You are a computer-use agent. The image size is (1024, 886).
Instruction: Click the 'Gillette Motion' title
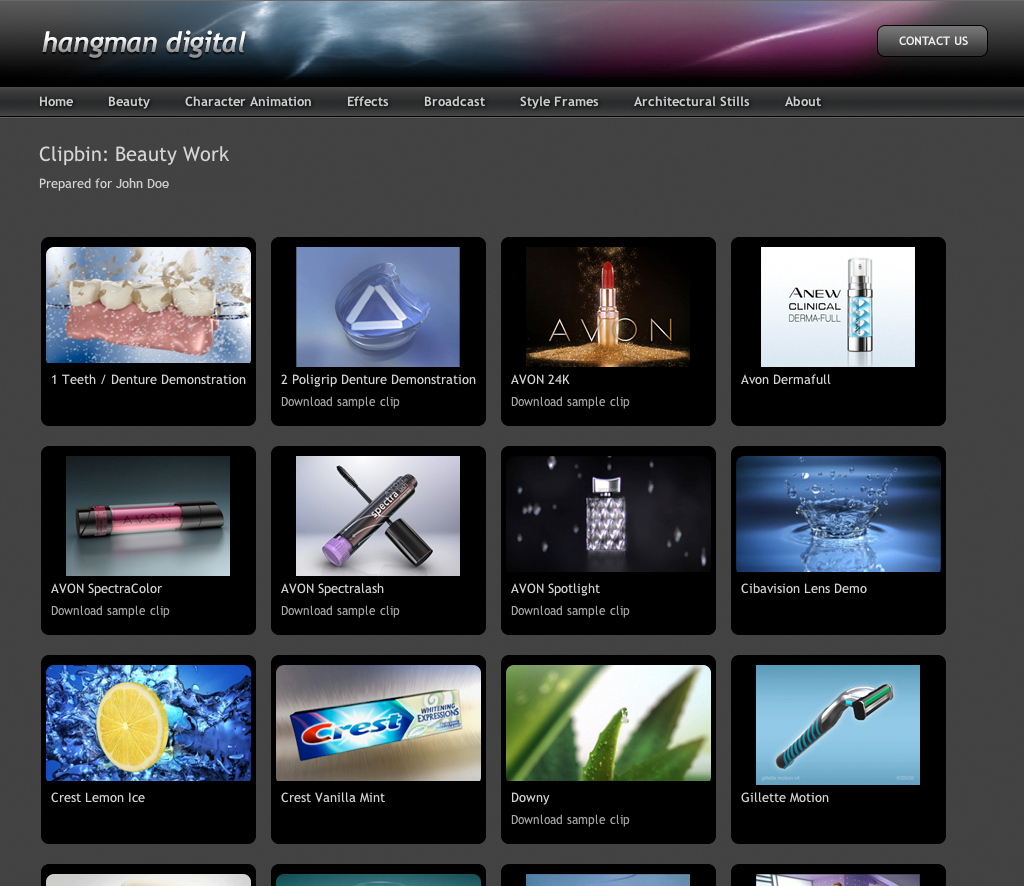click(785, 798)
